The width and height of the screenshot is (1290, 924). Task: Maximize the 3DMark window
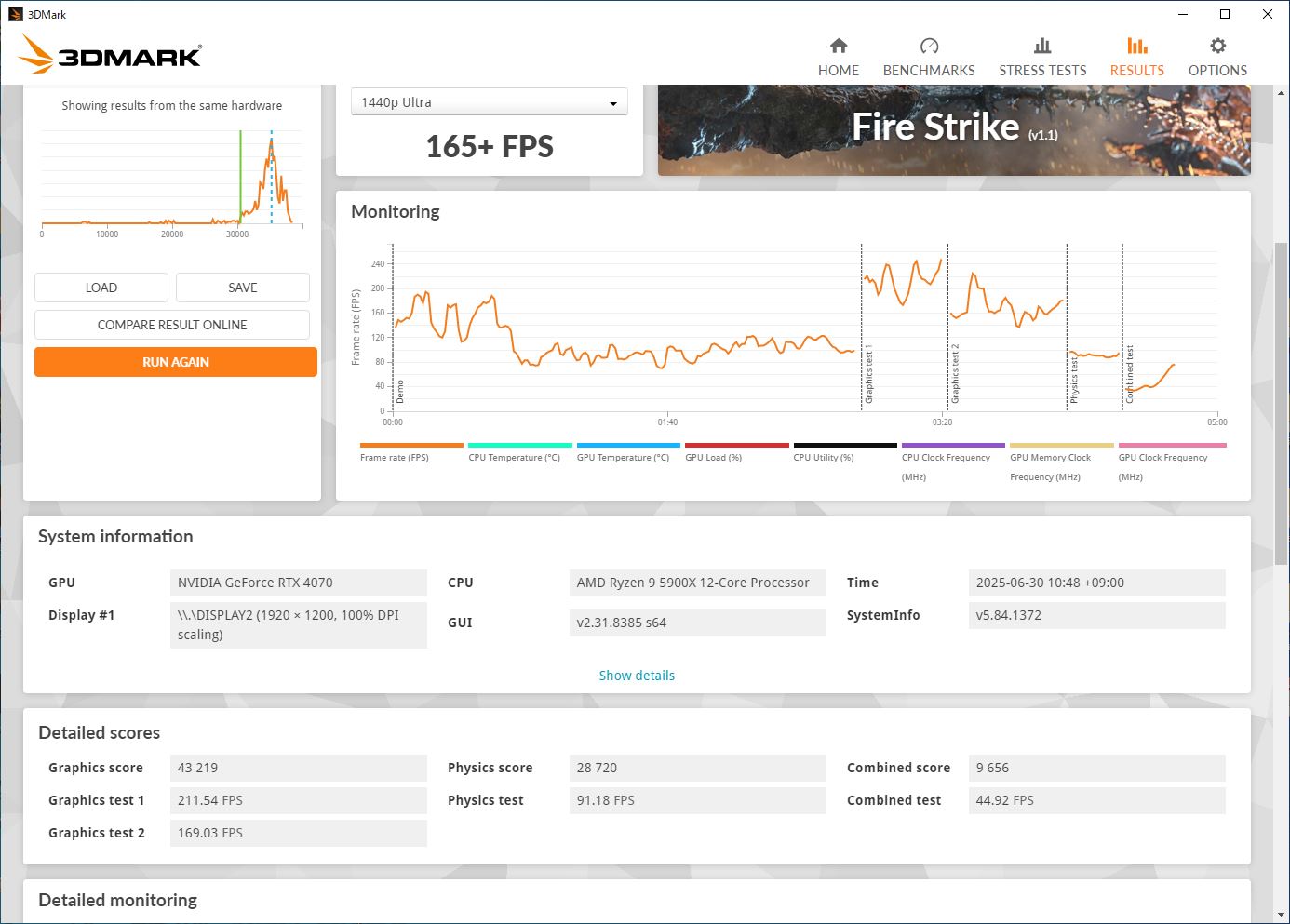1225,14
